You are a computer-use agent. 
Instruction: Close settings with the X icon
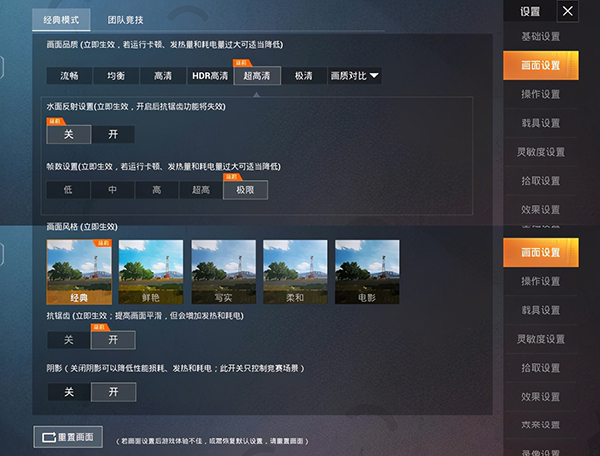click(x=567, y=12)
